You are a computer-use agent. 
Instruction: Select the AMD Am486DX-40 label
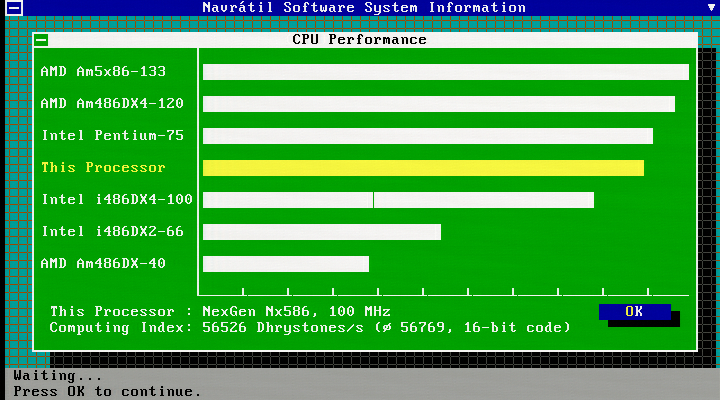pyautogui.click(x=103, y=264)
